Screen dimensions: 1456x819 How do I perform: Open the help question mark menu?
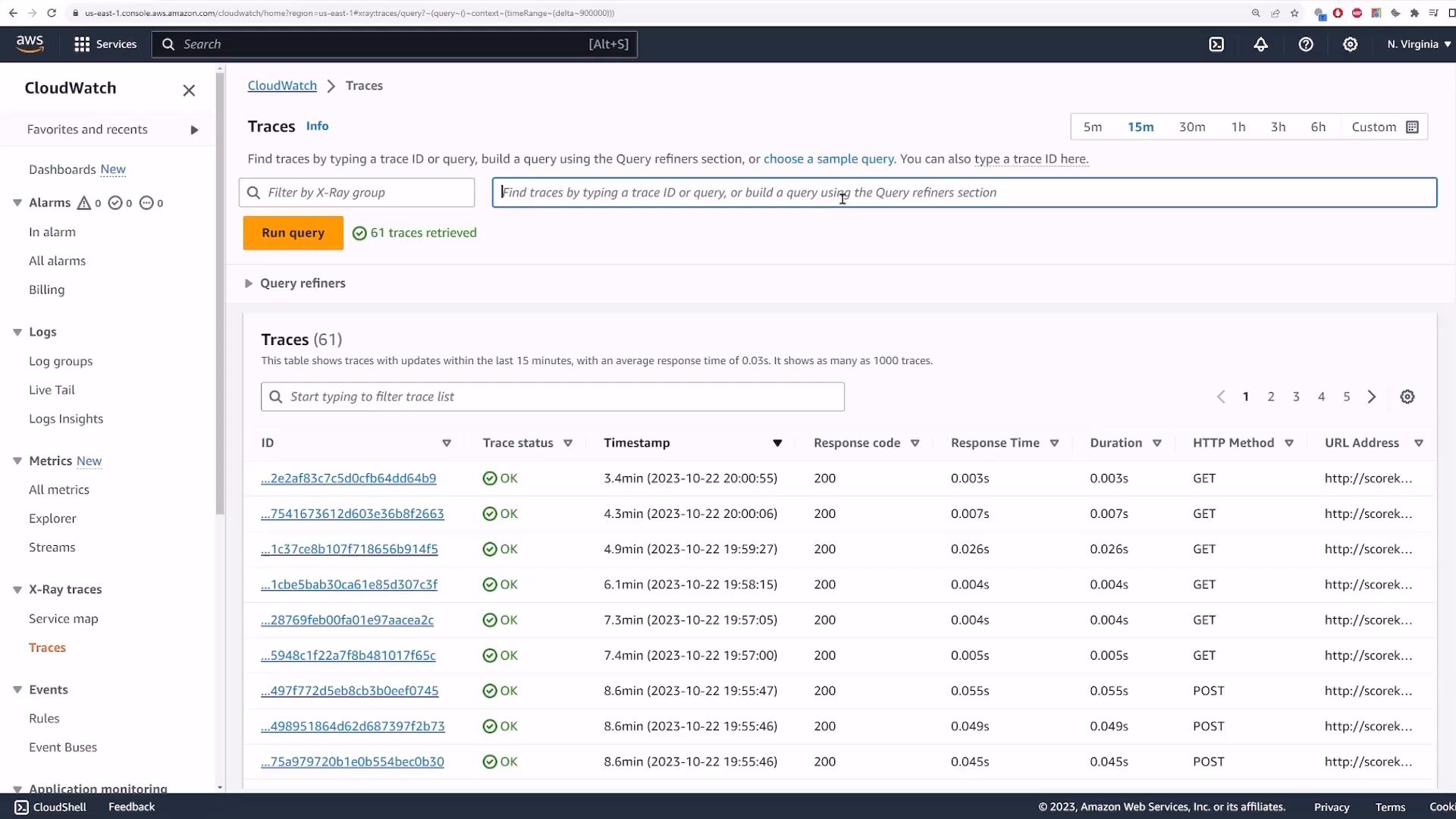[x=1305, y=44]
